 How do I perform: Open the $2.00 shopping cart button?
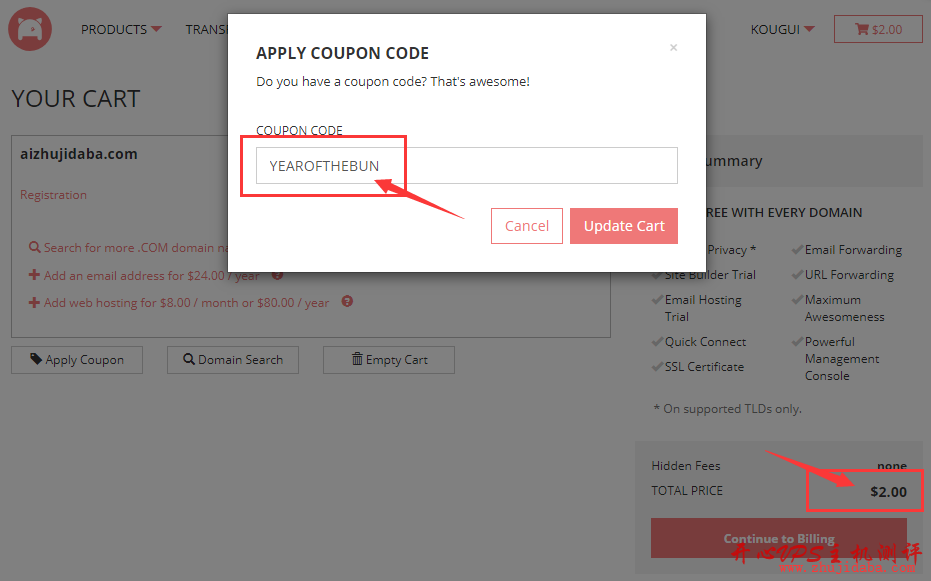tap(878, 29)
